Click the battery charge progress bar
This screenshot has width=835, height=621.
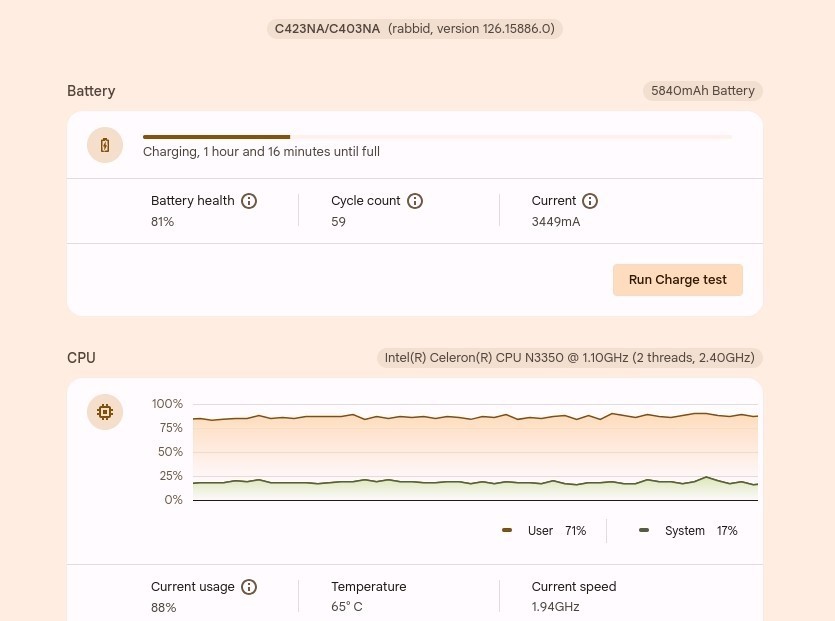point(438,137)
